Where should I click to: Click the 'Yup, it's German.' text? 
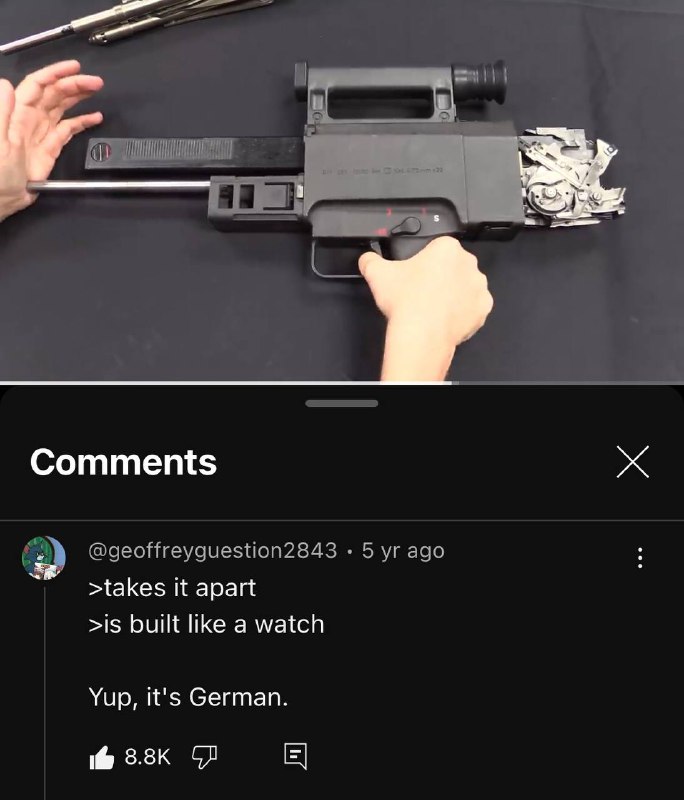coord(188,697)
